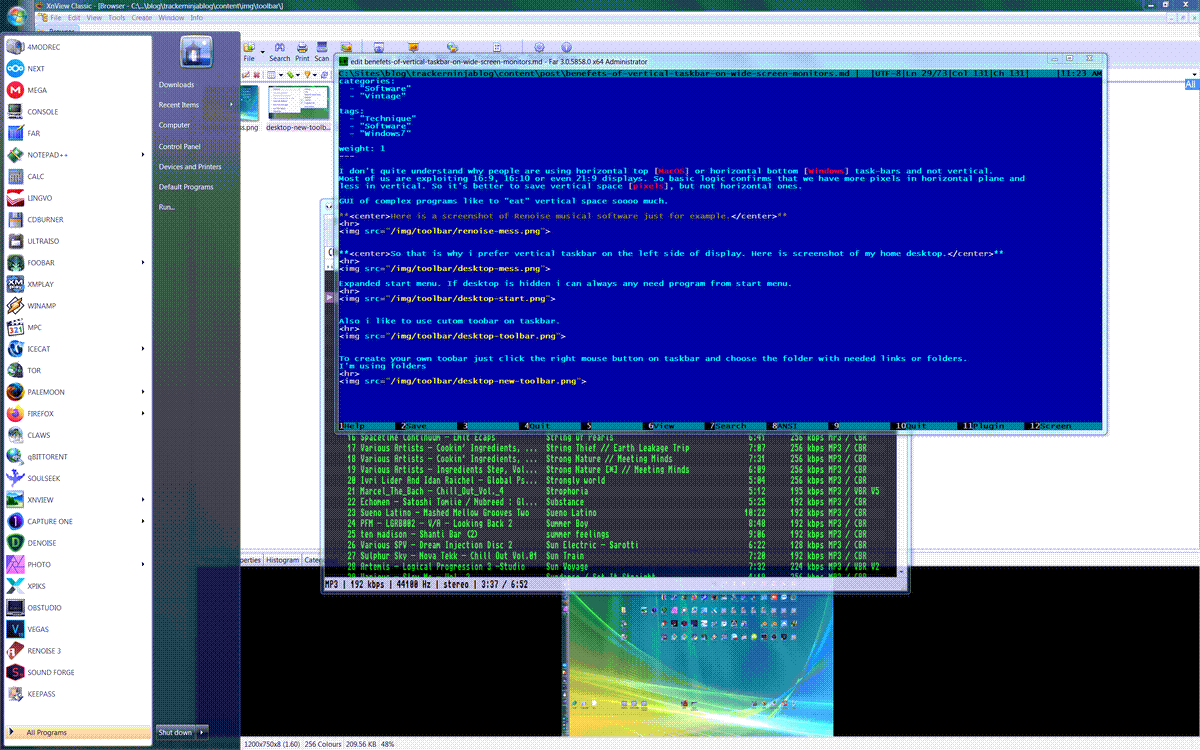Expand the PALEMOON submenu arrow

click(x=143, y=392)
